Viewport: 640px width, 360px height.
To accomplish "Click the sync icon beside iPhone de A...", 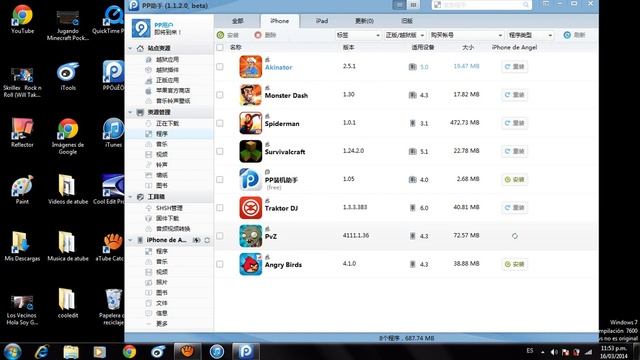I will (x=207, y=240).
